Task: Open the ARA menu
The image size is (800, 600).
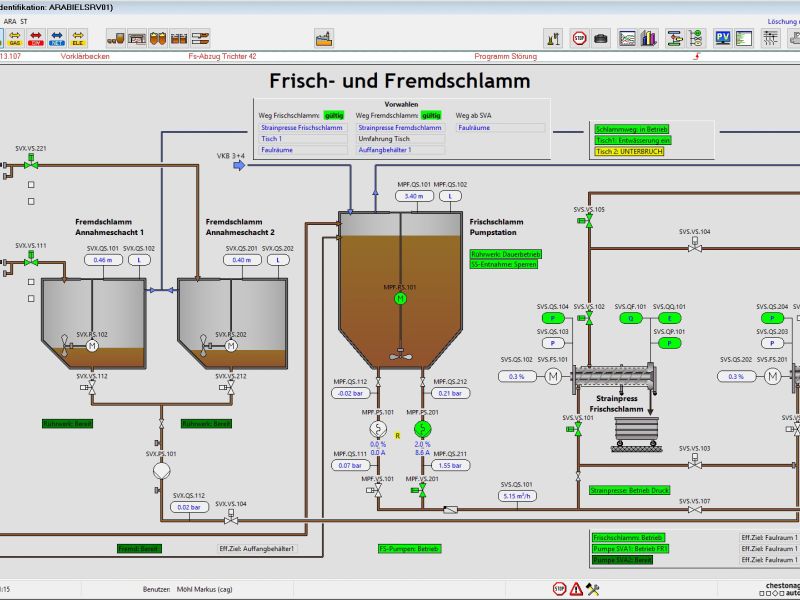Action: 10,20
